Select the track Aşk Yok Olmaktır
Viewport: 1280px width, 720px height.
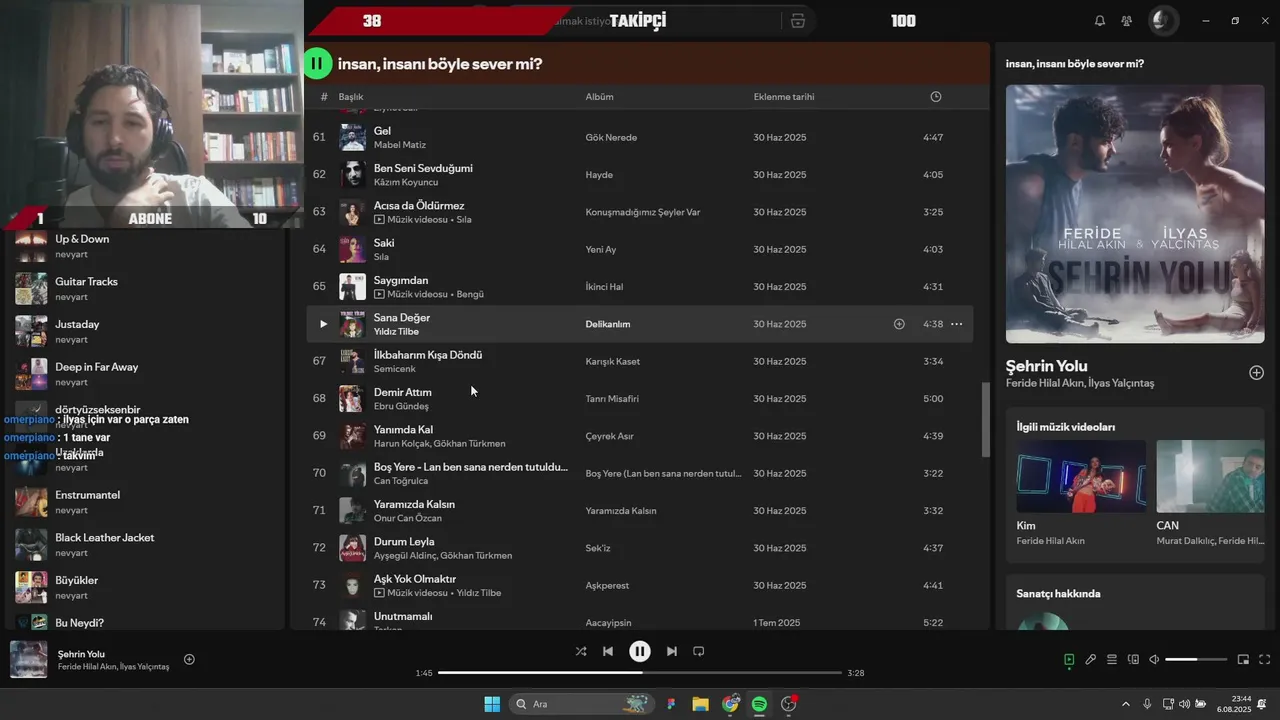(x=415, y=579)
